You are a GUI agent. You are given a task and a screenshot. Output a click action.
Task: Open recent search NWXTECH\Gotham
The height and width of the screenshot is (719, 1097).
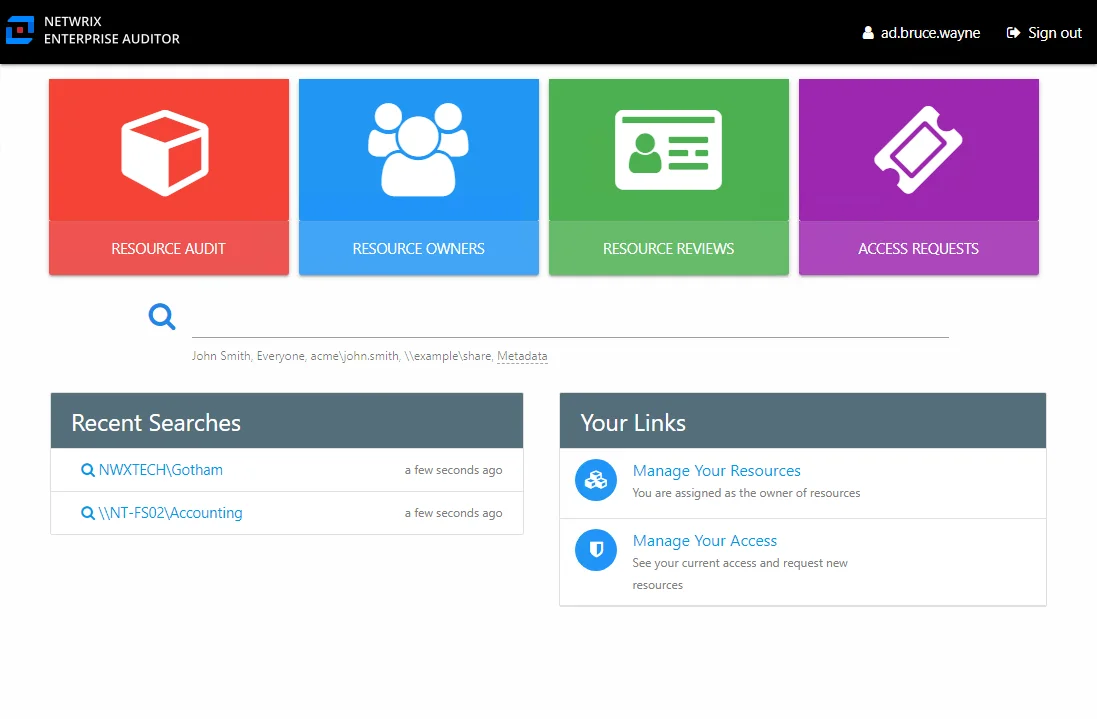coord(160,470)
